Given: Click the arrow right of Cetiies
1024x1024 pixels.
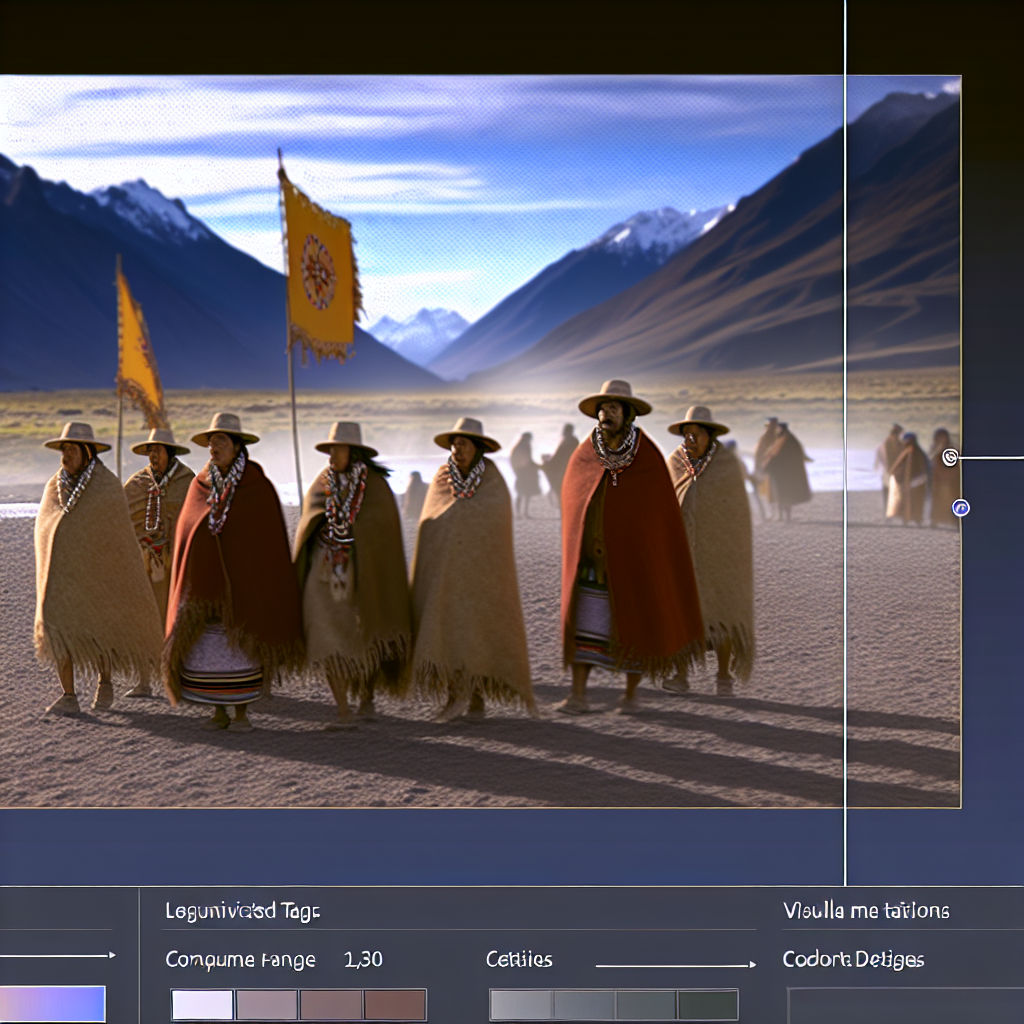Looking at the screenshot, I should tap(675, 965).
